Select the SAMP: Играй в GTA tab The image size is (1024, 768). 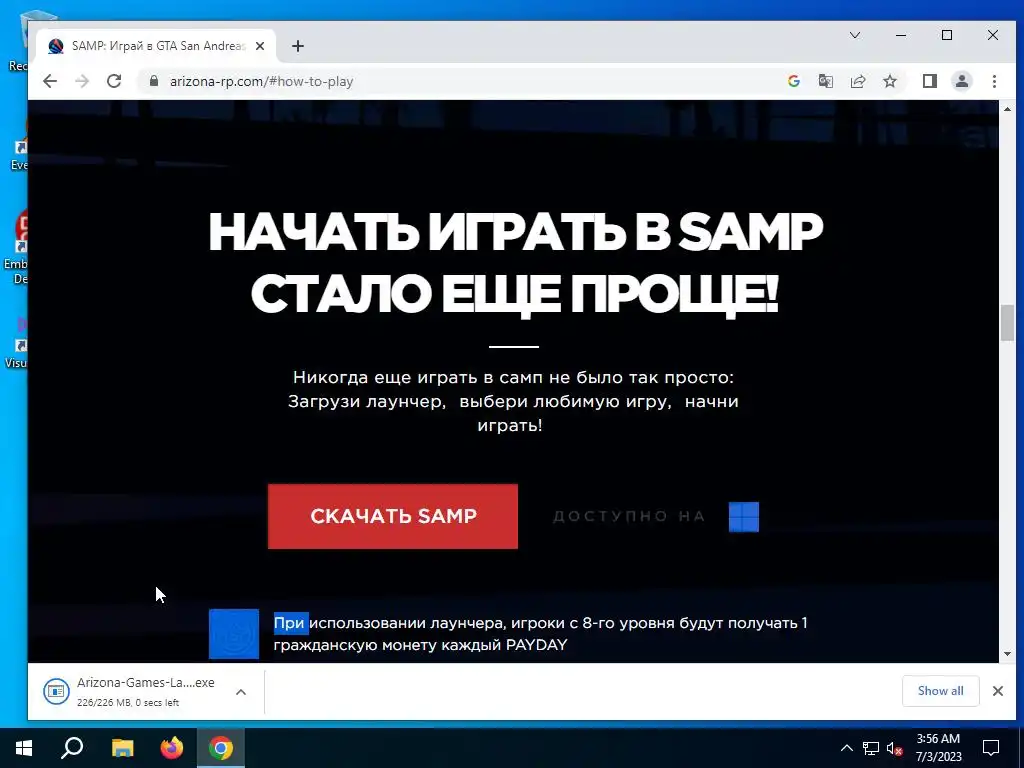[155, 46]
